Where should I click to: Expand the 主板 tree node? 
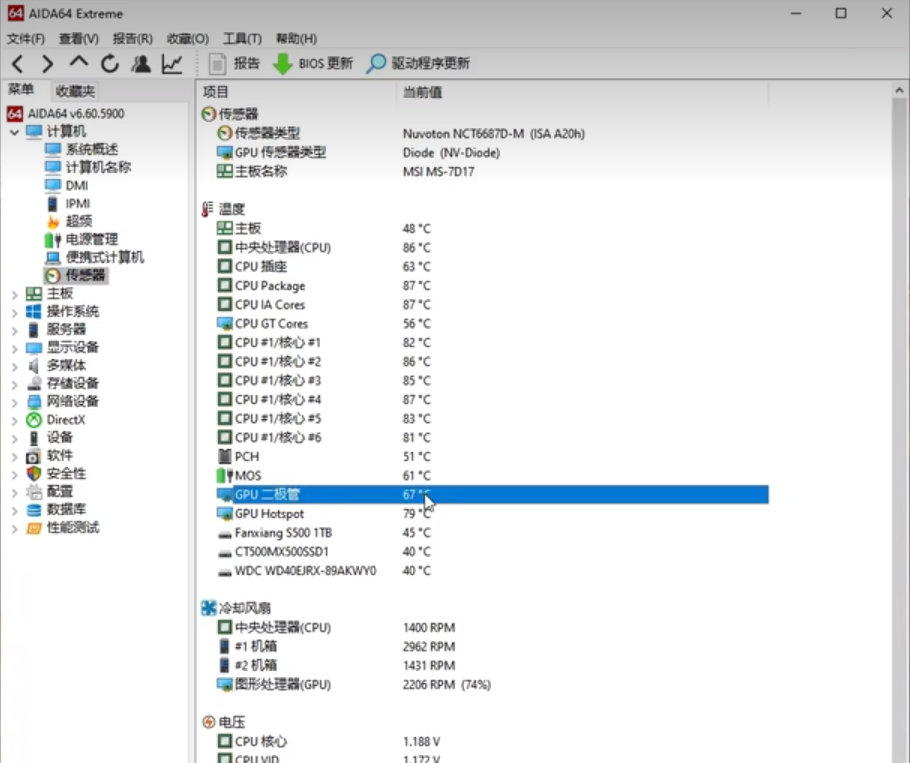coord(15,295)
